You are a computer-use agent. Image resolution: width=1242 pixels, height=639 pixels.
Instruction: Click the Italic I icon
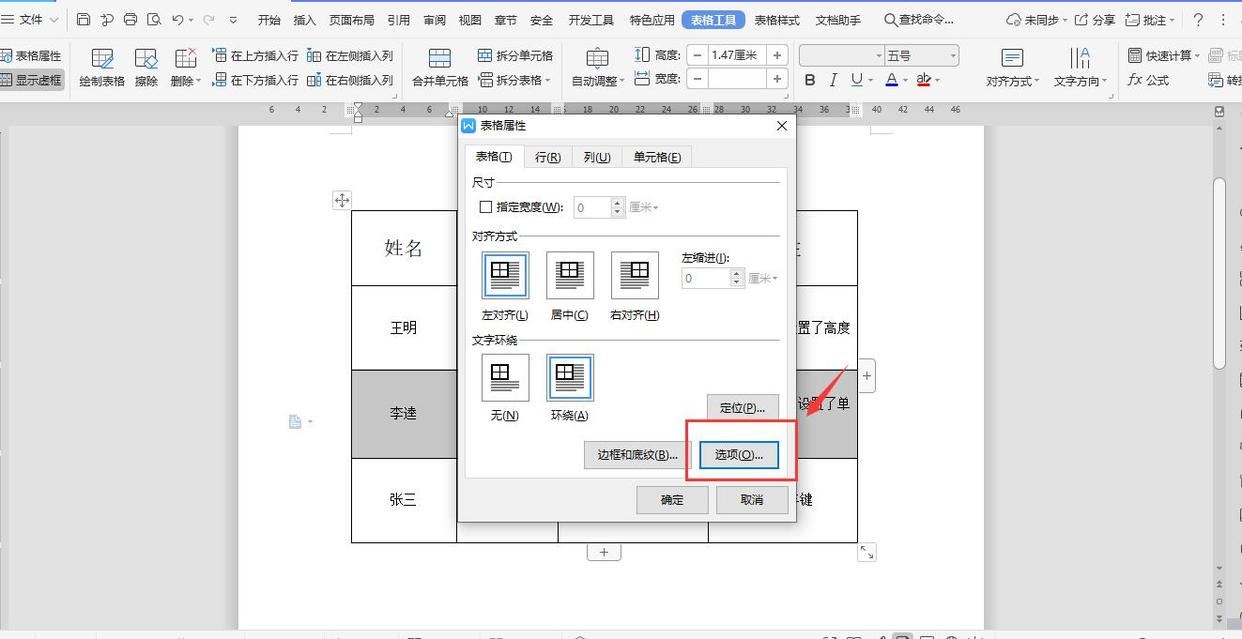[x=833, y=80]
